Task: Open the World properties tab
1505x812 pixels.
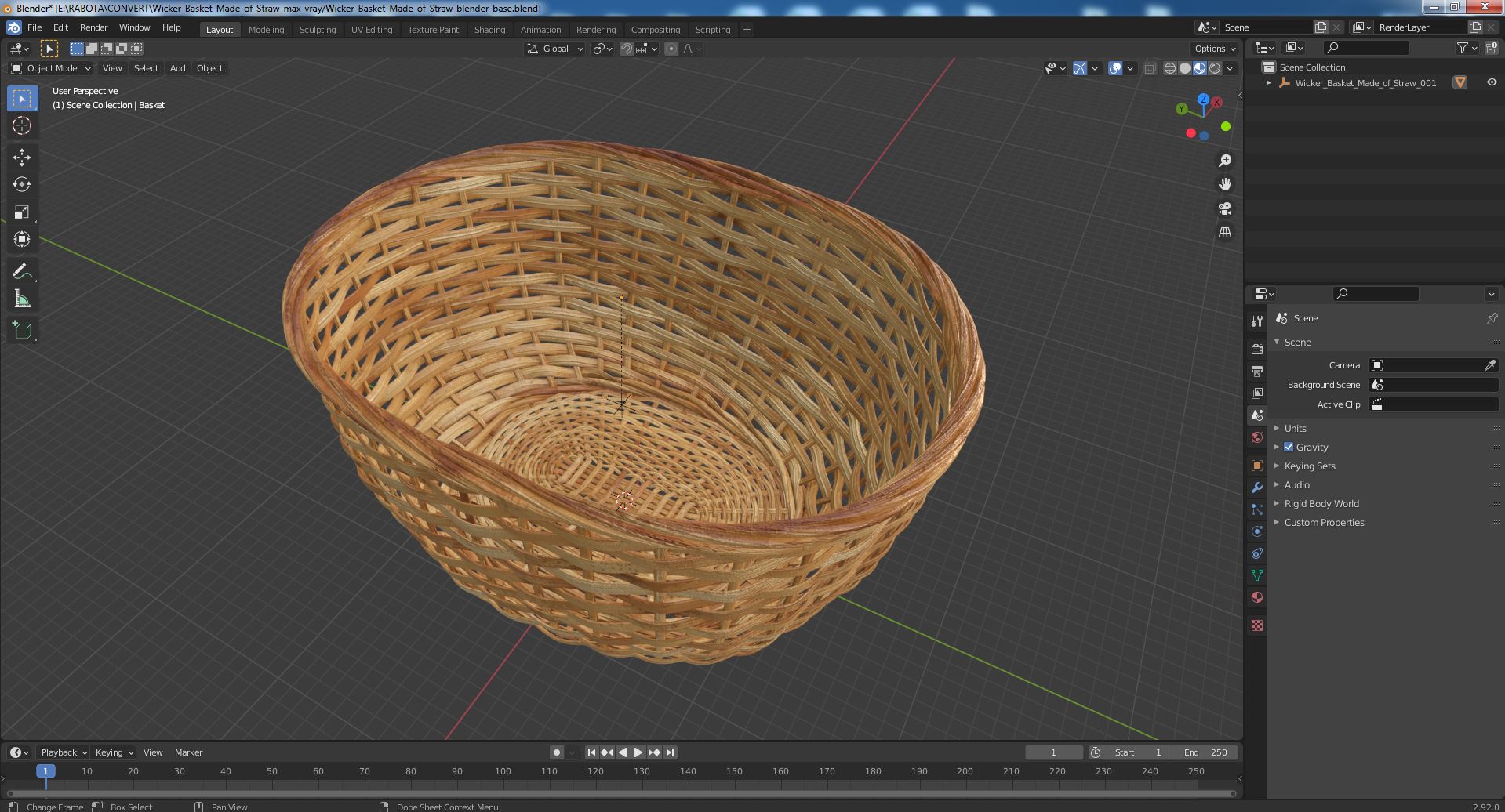Action: coord(1256,437)
